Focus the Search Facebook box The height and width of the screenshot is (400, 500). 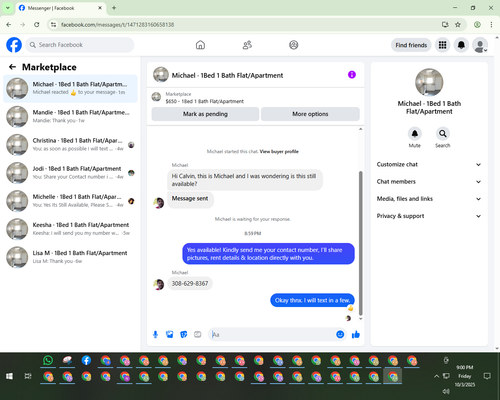(80, 45)
